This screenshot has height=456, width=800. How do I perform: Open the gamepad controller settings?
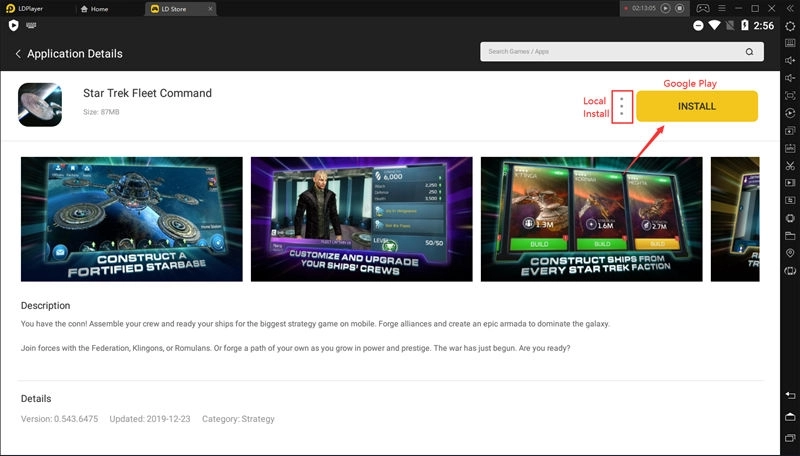pyautogui.click(x=702, y=9)
